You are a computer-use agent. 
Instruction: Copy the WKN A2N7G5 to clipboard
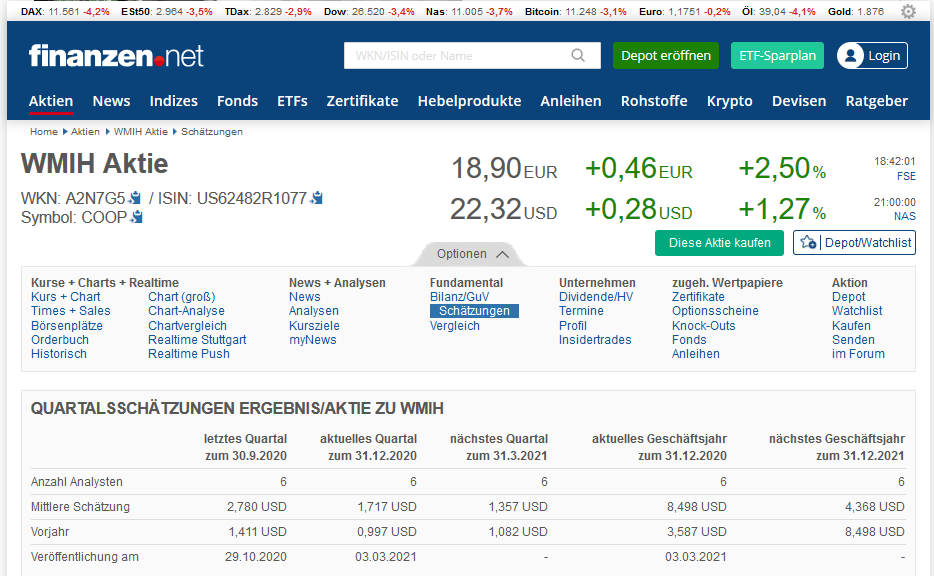135,198
